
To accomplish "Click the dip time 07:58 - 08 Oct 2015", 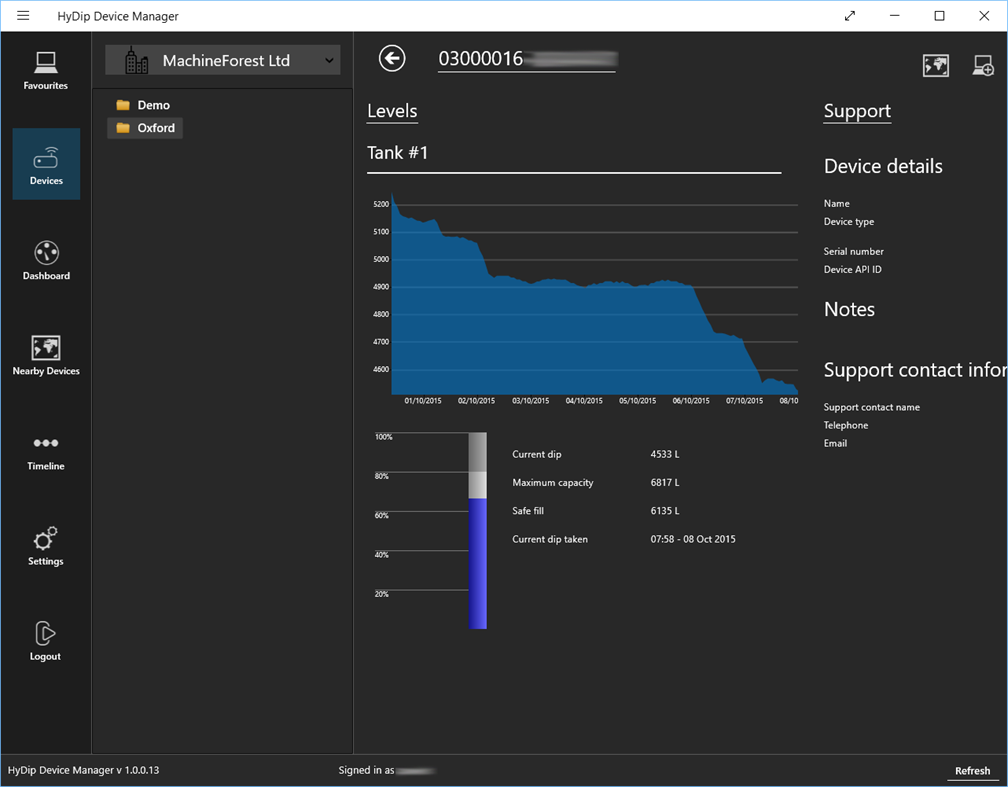I will (x=693, y=539).
